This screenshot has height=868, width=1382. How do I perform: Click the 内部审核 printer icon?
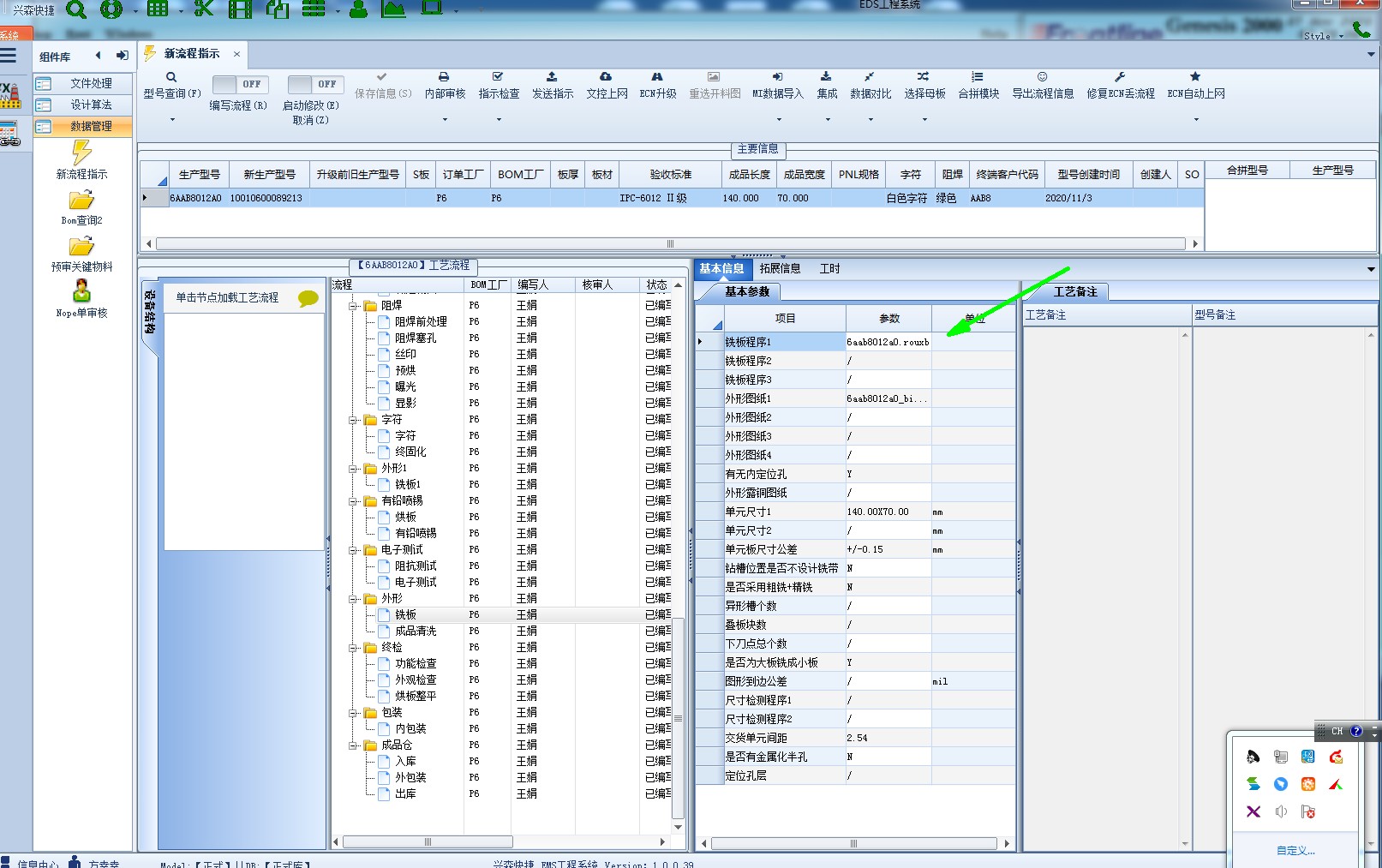pyautogui.click(x=444, y=76)
